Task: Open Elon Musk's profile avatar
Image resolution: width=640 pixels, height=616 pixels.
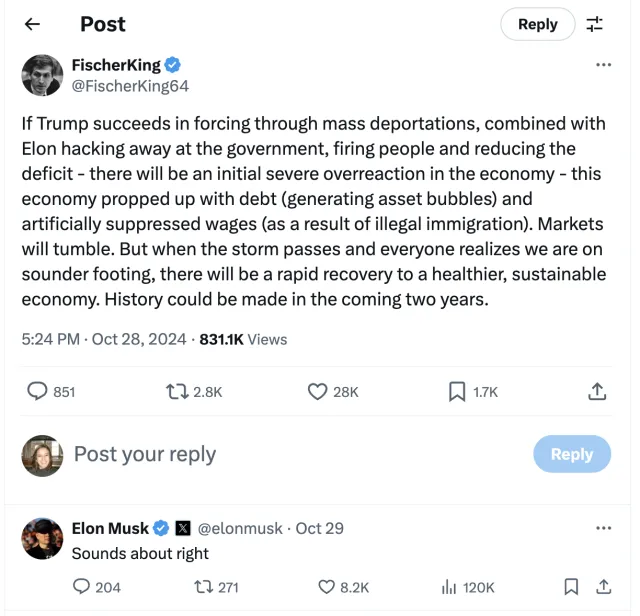Action: point(42,538)
